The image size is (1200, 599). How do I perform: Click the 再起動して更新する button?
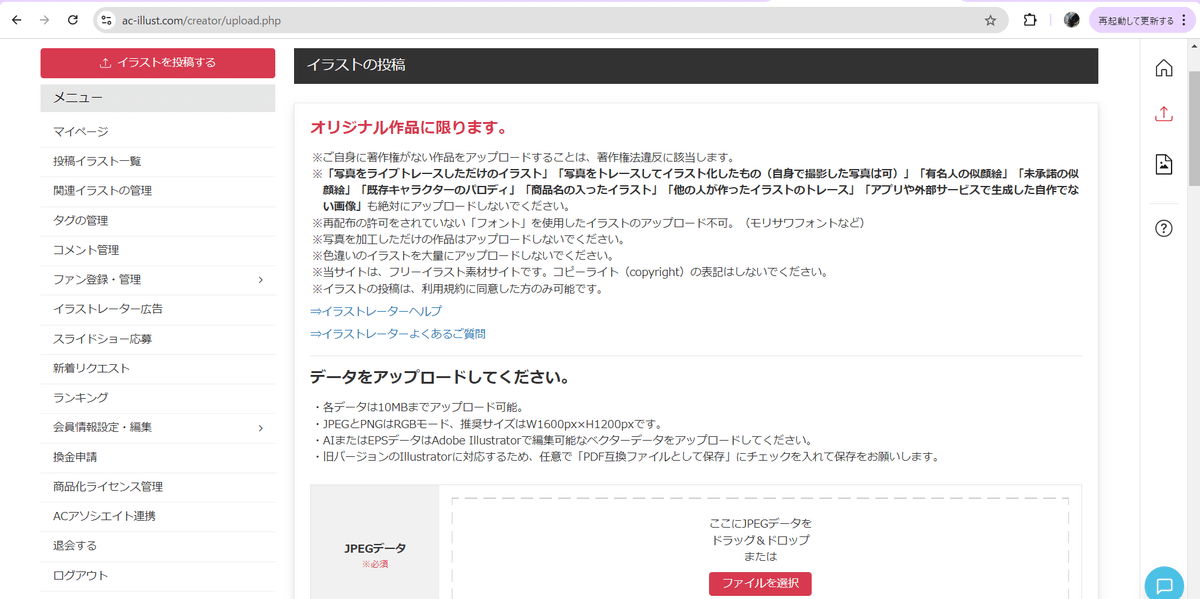click(x=1141, y=20)
